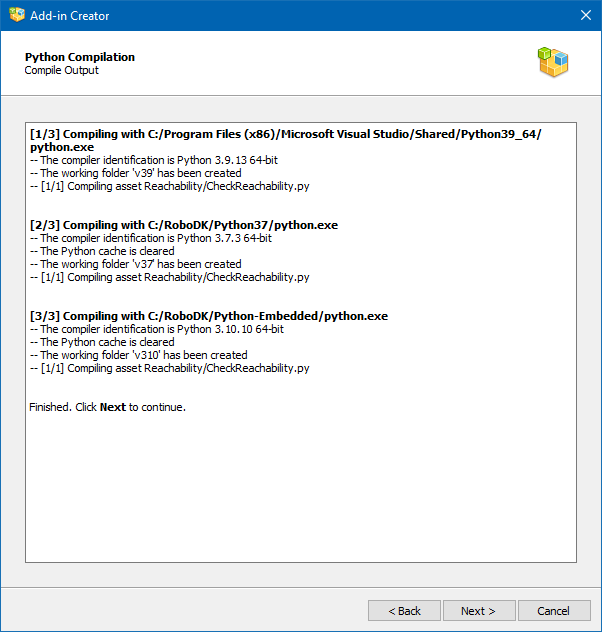This screenshot has height=632, width=602.
Task: Click the Python Compilation heading
Action: click(80, 57)
